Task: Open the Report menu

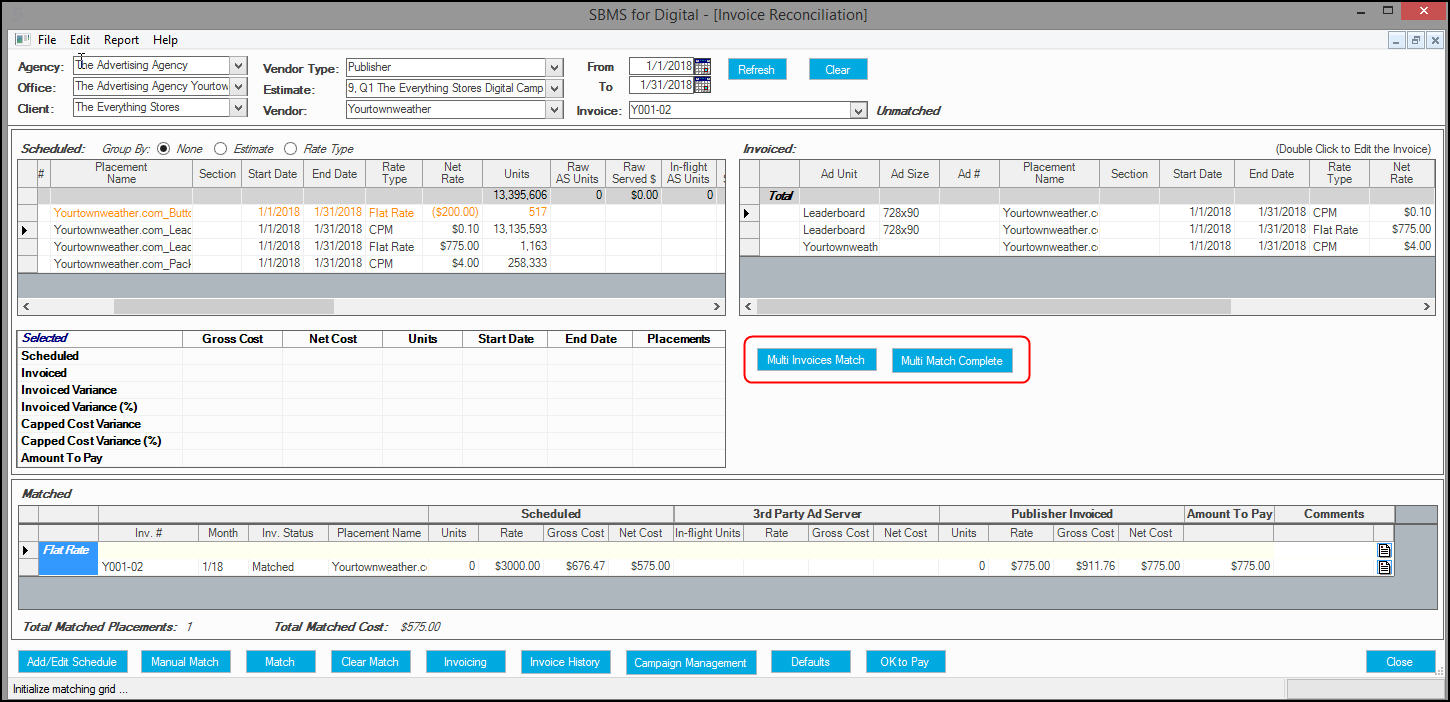Action: point(121,40)
